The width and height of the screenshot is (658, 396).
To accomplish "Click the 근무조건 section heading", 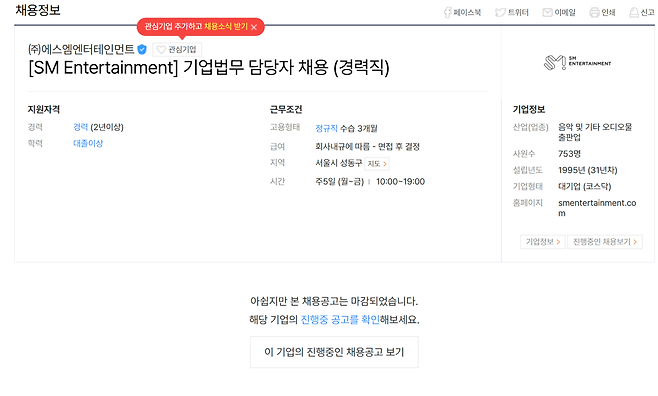I will point(286,109).
